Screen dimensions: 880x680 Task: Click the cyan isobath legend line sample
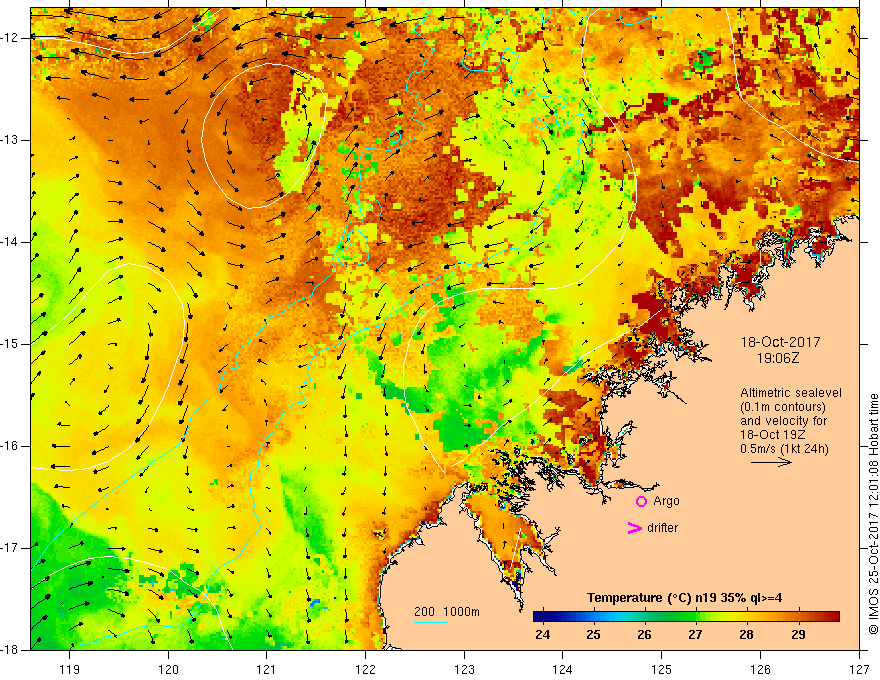click(430, 623)
